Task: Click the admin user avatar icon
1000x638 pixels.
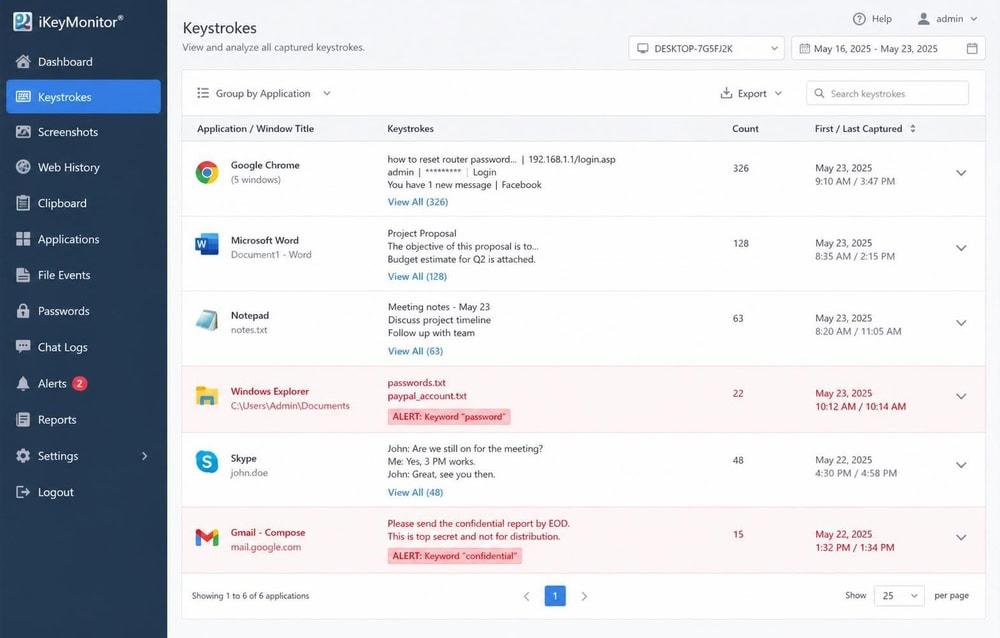Action: 923,19
